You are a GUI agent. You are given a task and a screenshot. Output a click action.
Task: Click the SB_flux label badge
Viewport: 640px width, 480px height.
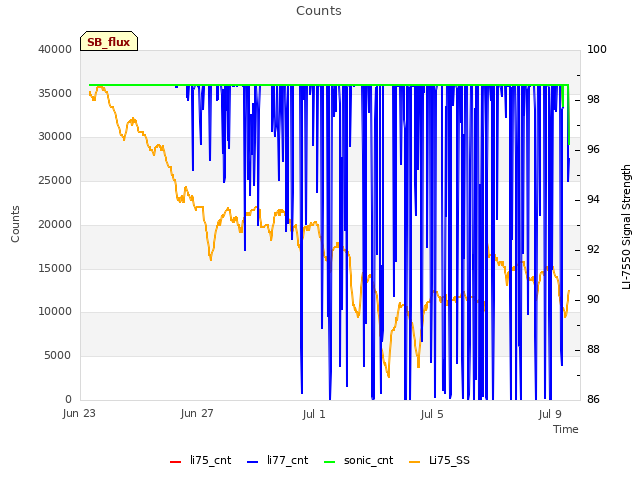point(109,41)
